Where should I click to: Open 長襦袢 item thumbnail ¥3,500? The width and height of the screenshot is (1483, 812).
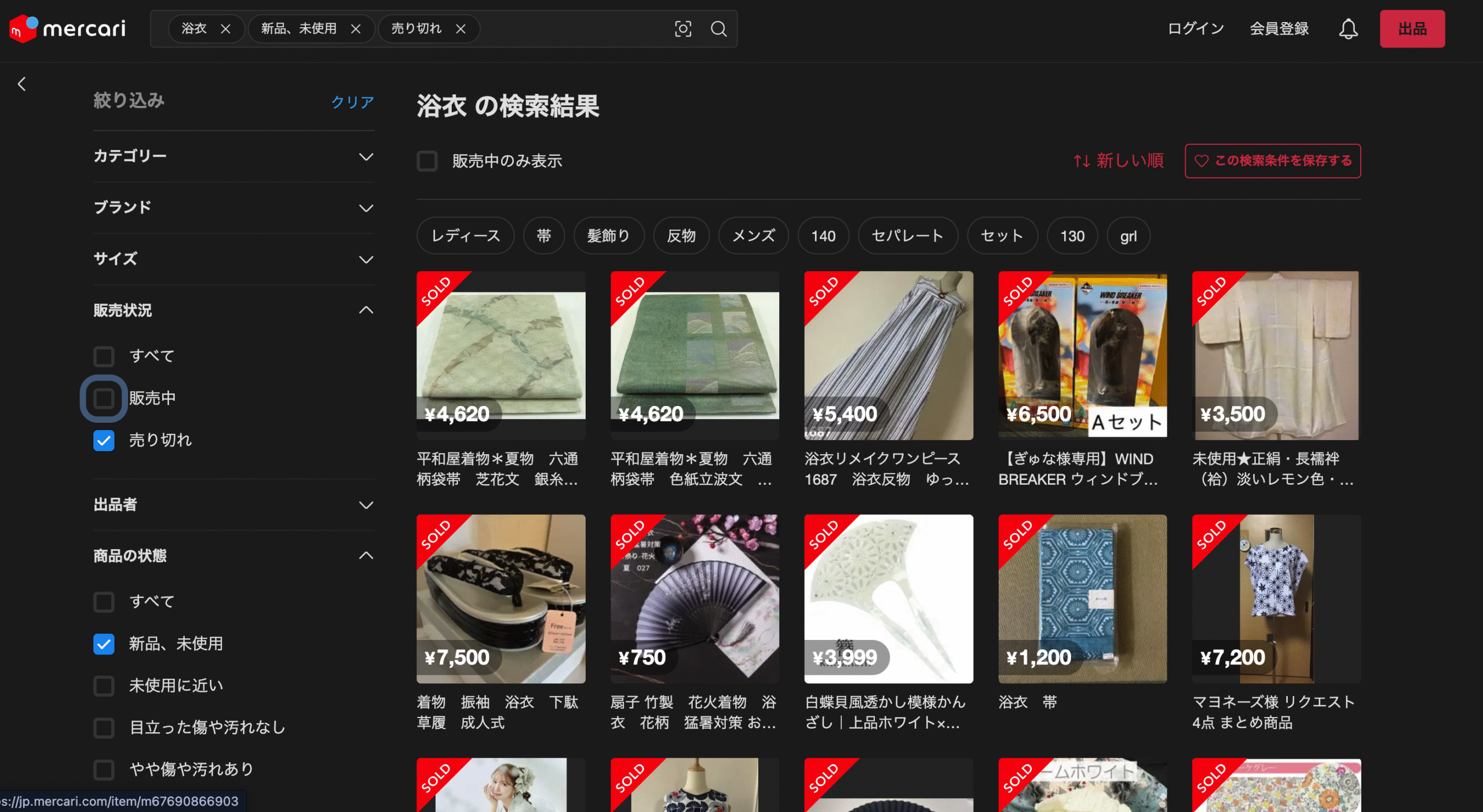click(1276, 356)
